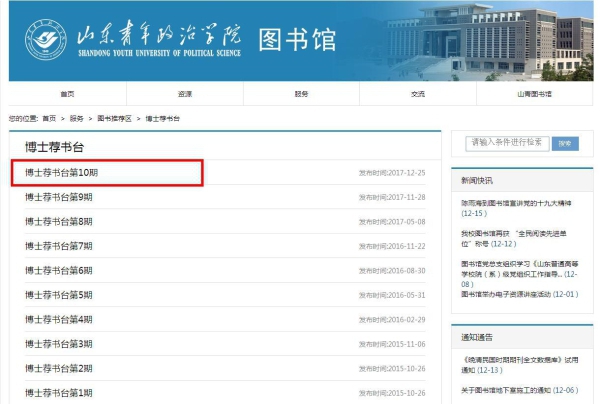Open 博士荐书台第10期 article

point(62,173)
